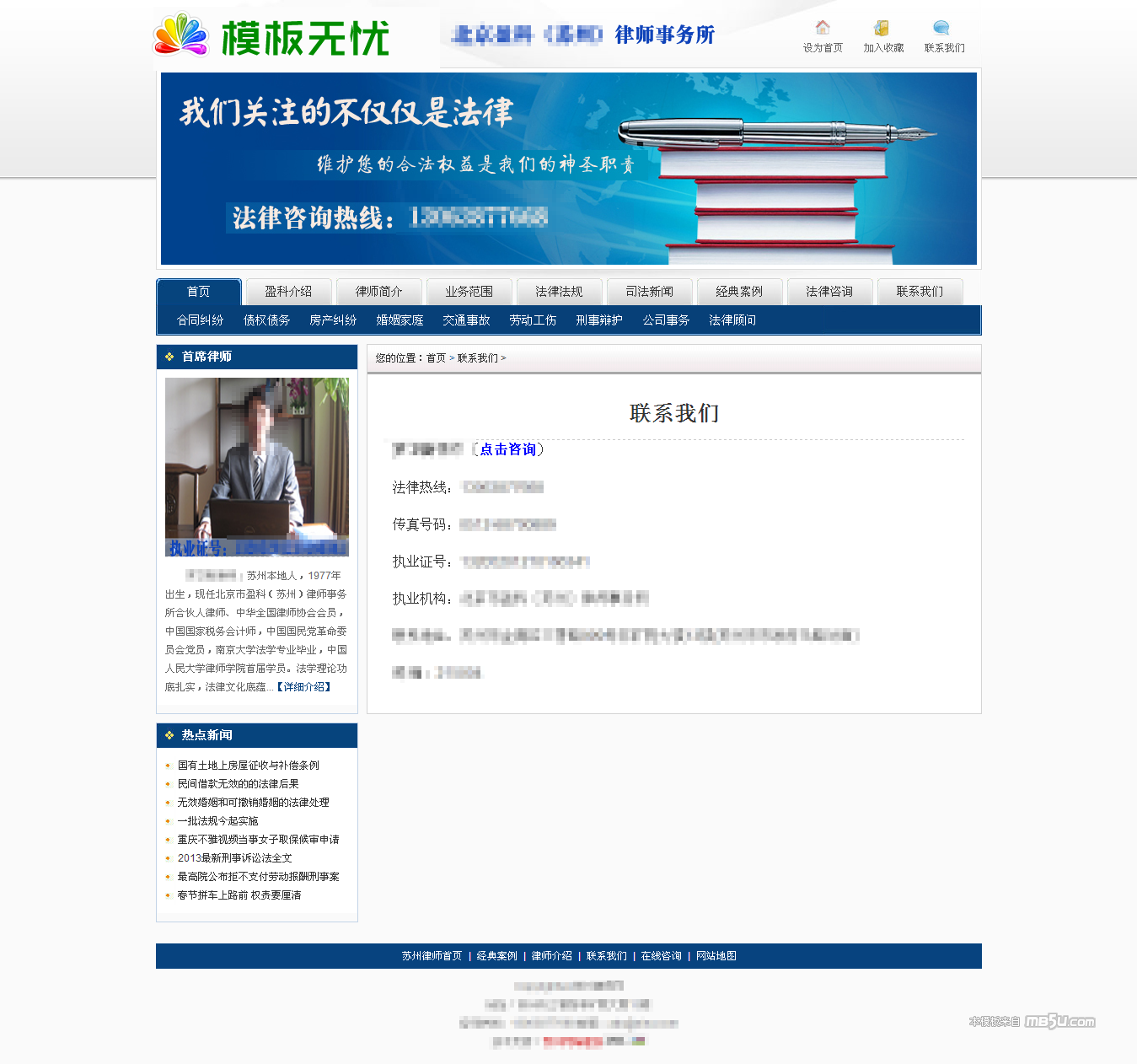The height and width of the screenshot is (1064, 1137).
Task: Click the colorful 模板无忧 logo
Action: [271, 37]
